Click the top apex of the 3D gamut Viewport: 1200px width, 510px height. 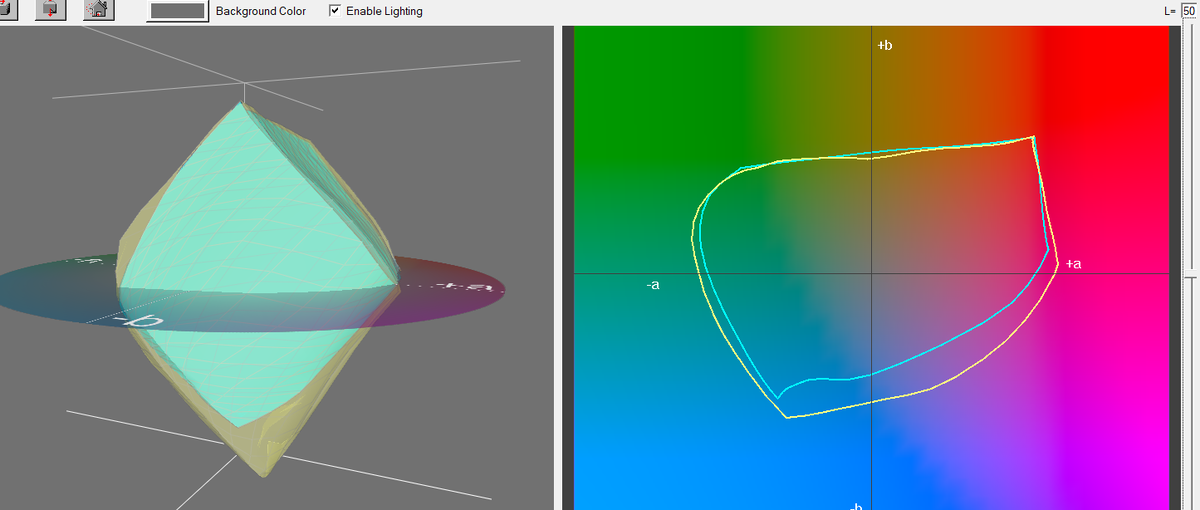(240, 102)
